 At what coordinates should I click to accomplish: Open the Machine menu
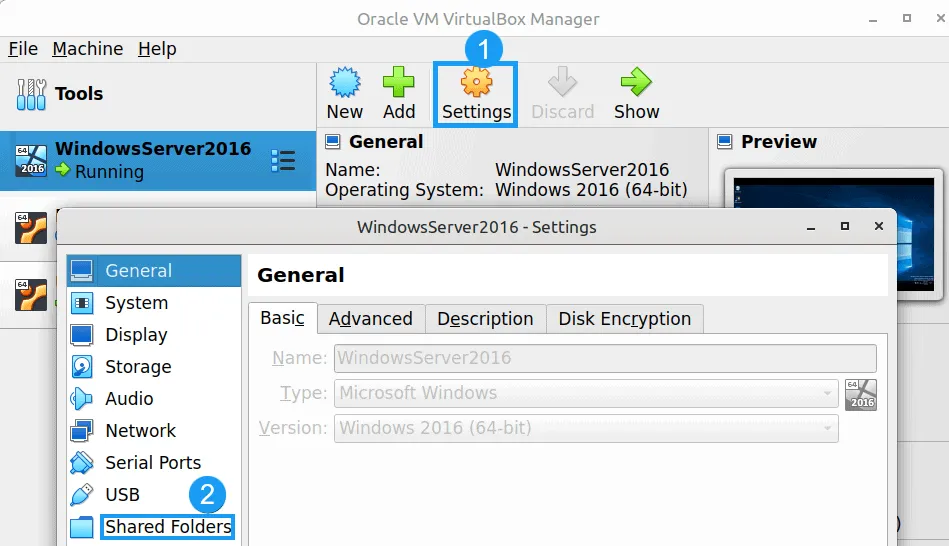coord(88,48)
